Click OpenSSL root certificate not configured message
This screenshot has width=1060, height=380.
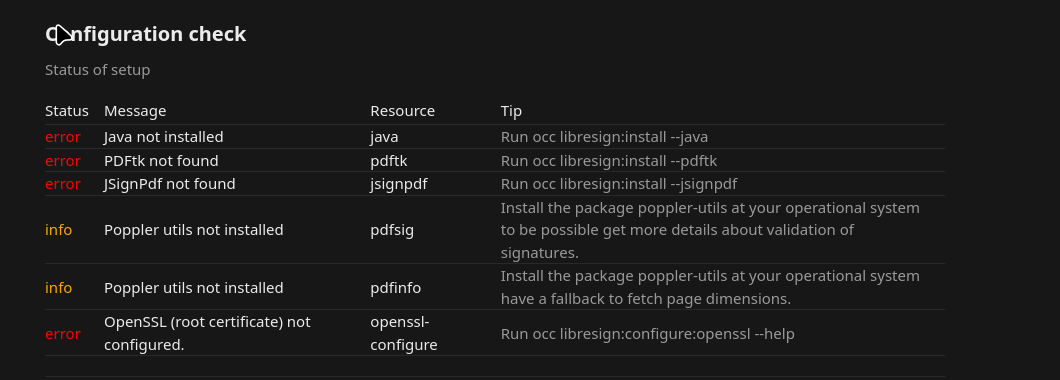[x=207, y=333]
